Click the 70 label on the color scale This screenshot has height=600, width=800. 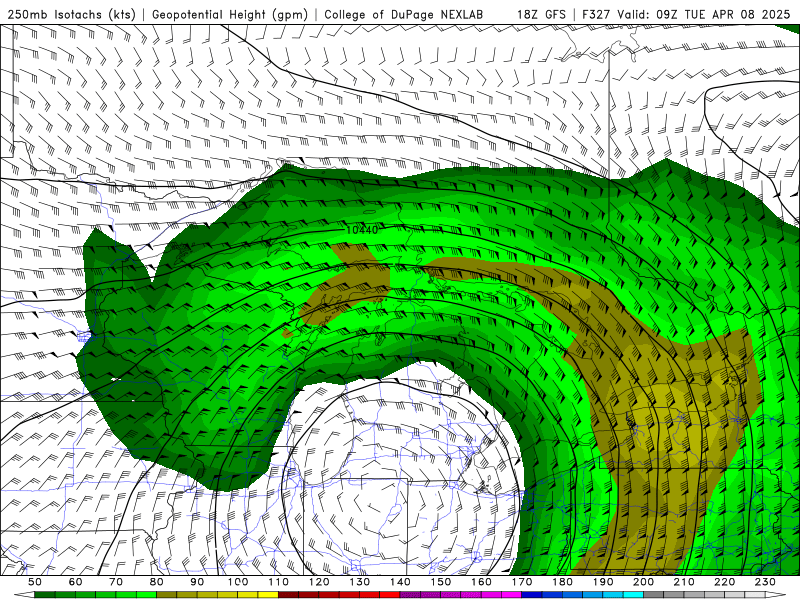pyautogui.click(x=116, y=582)
